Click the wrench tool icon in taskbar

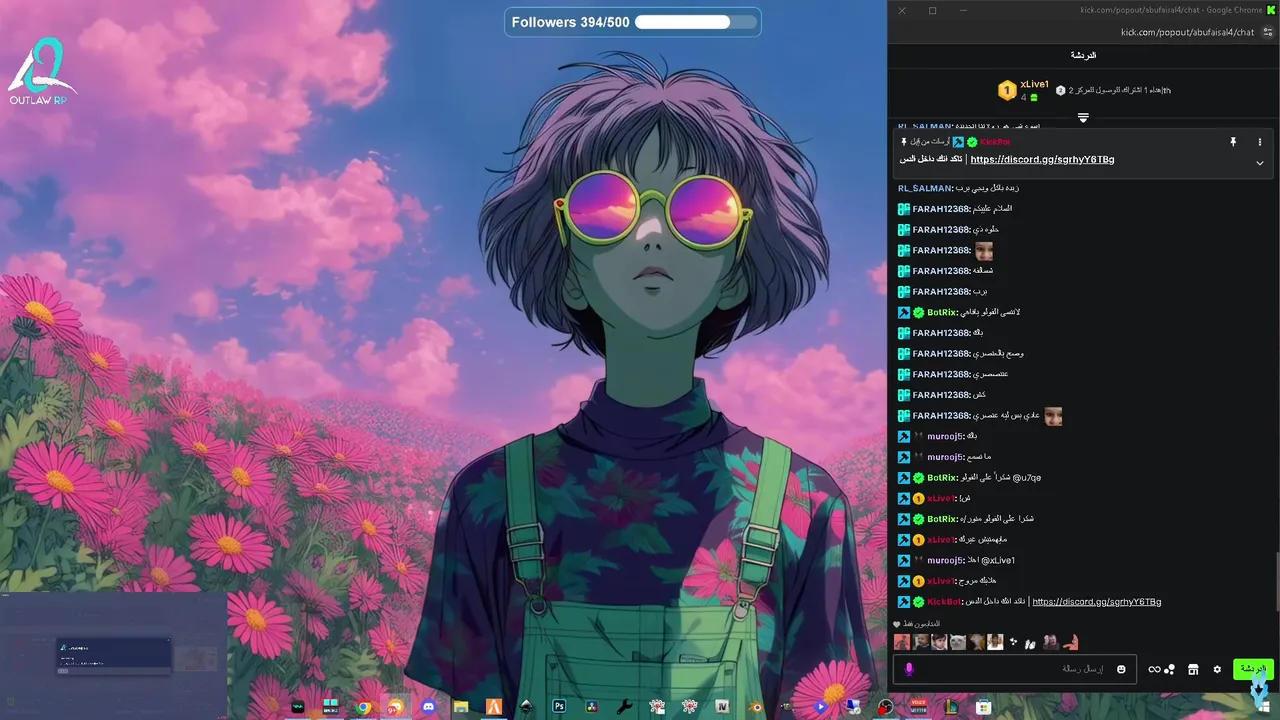click(624, 707)
